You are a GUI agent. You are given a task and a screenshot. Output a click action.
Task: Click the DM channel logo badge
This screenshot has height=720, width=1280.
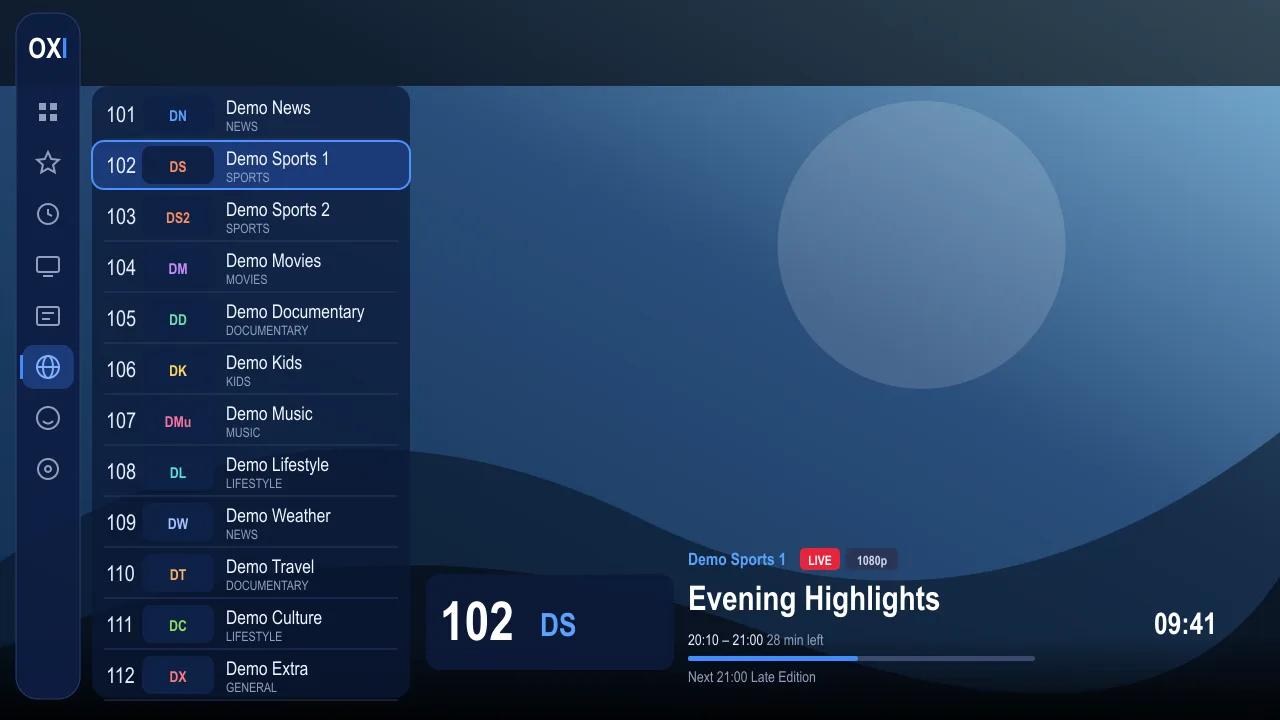point(178,269)
